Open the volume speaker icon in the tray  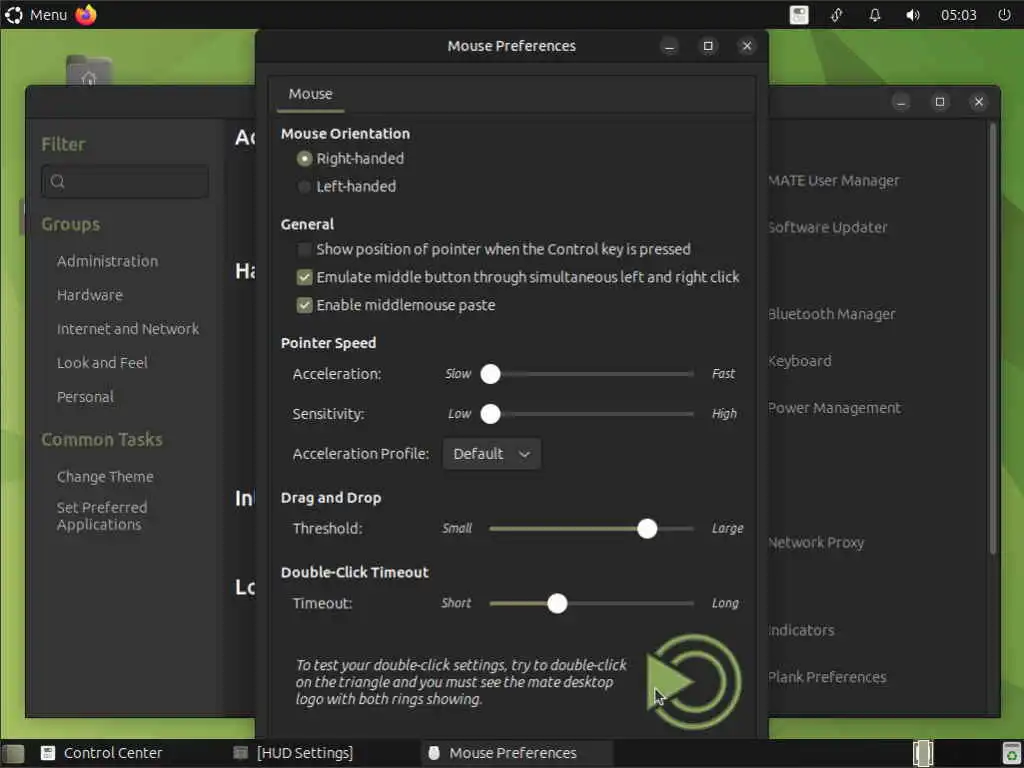(x=912, y=14)
